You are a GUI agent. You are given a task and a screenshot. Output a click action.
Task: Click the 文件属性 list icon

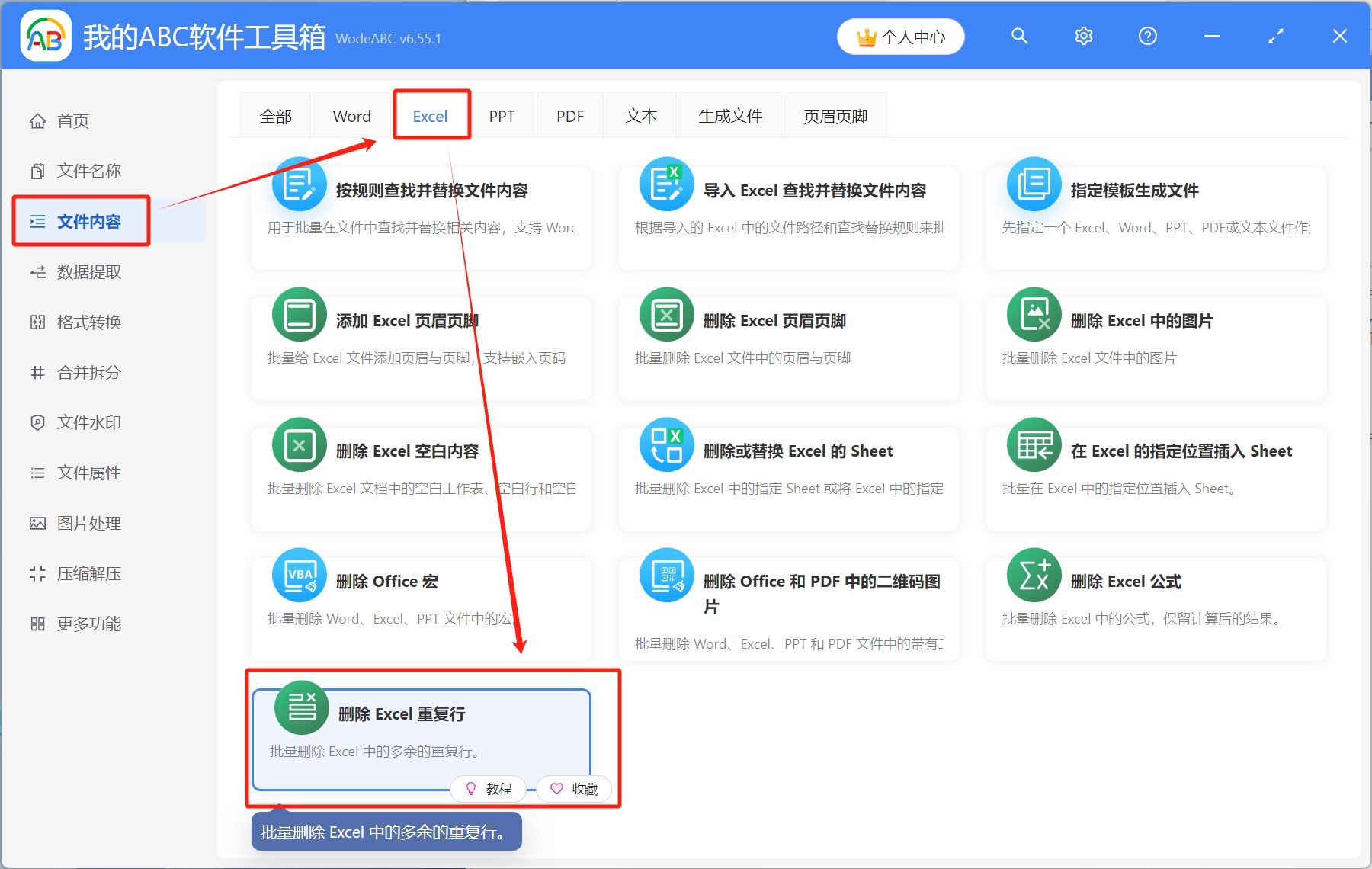click(x=37, y=473)
